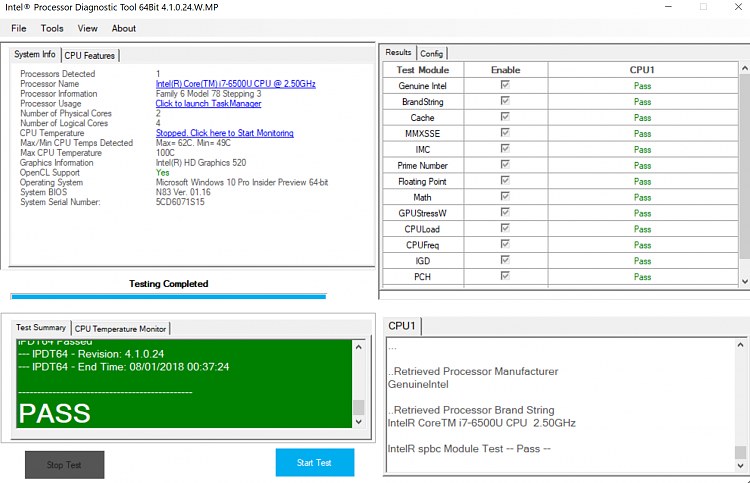This screenshot has height=483, width=750.
Task: Click the 'Max= 62C. Min= 49C' value
Action: click(x=193, y=143)
